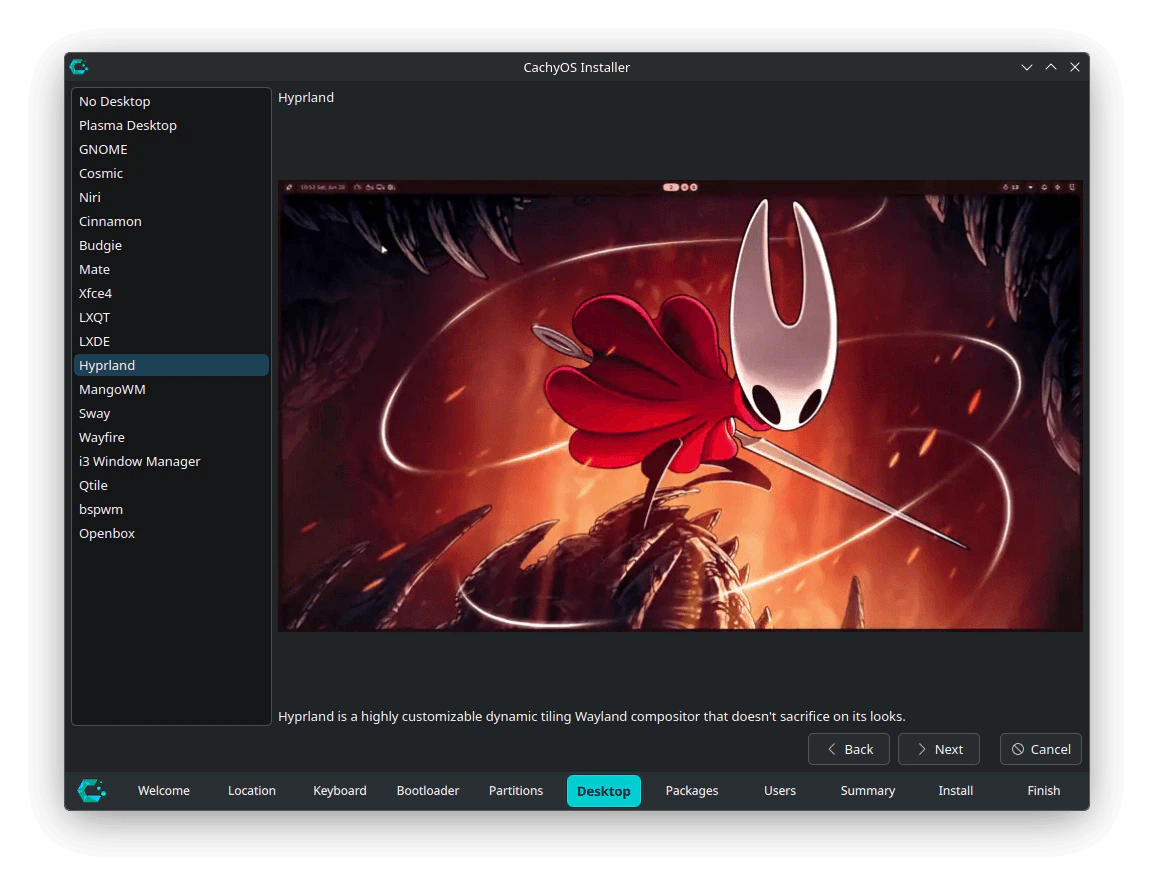This screenshot has height=887, width=1154.
Task: Choose Sway window manager
Action: coord(171,414)
